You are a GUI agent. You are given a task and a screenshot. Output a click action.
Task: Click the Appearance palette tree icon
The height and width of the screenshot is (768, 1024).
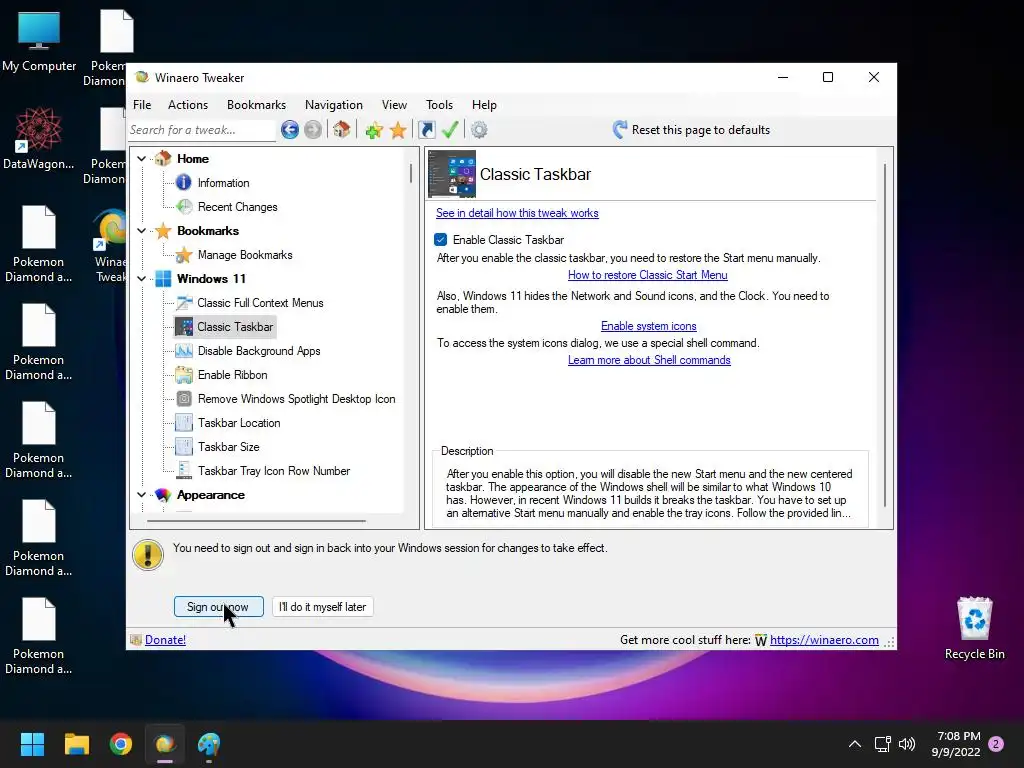163,495
